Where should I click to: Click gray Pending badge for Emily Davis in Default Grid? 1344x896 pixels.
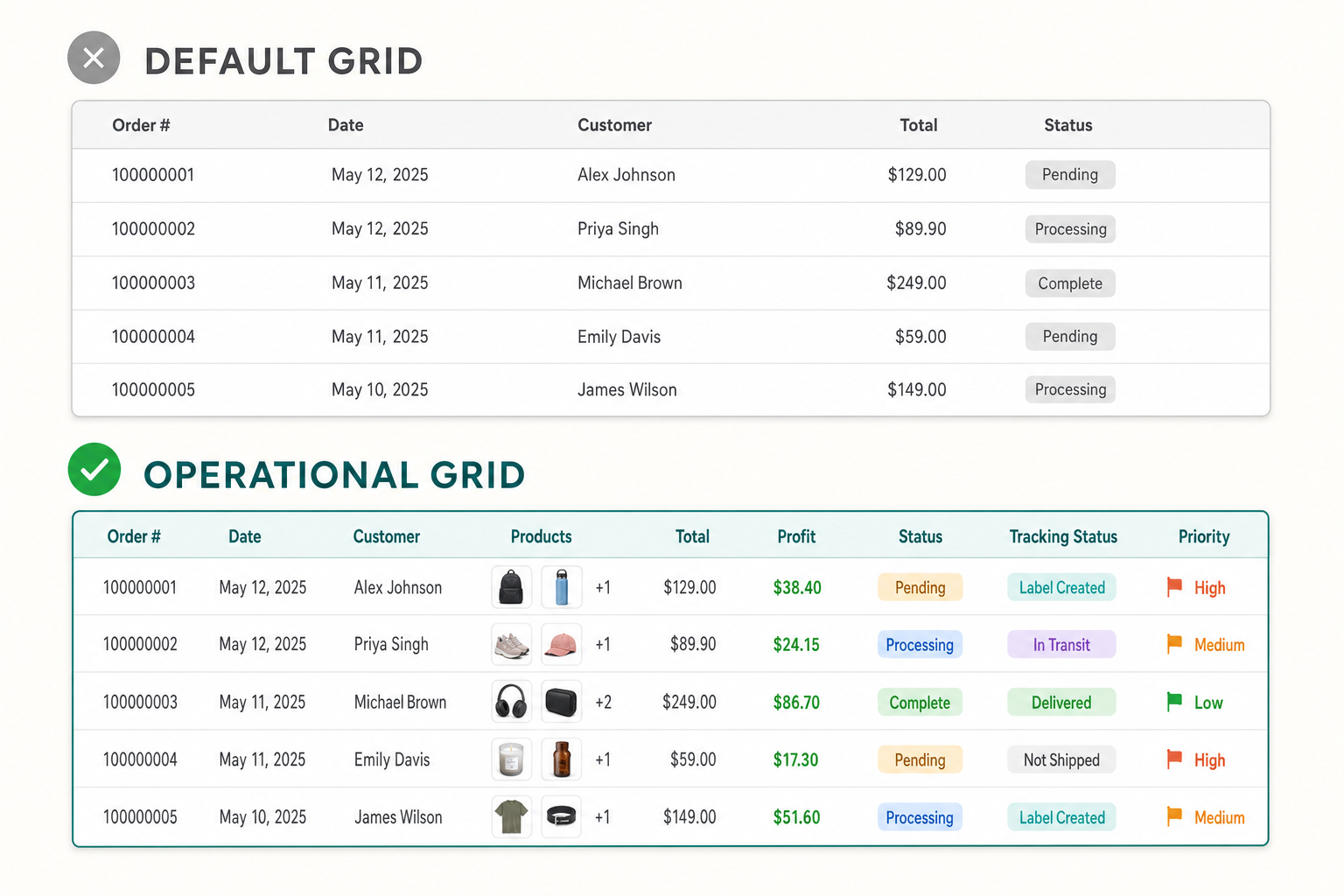pyautogui.click(x=1070, y=337)
